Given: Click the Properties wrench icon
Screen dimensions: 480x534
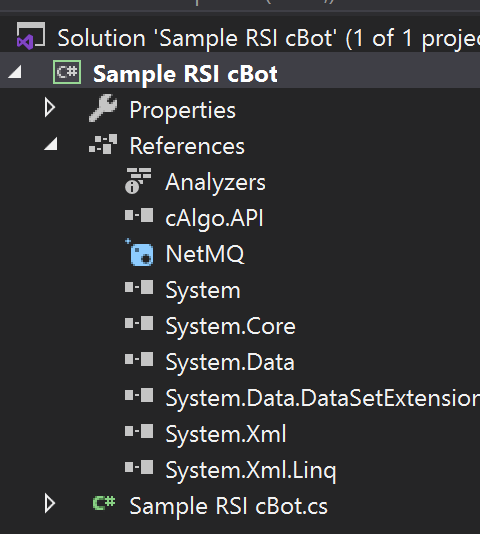Looking at the screenshot, I should point(103,108).
